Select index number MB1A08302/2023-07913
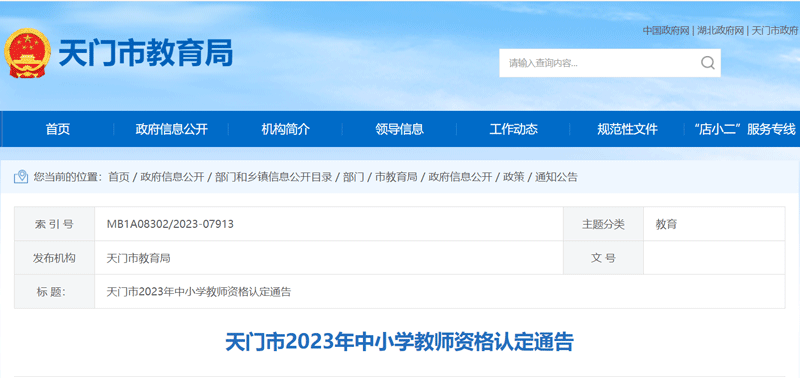800x378 pixels. 170,224
